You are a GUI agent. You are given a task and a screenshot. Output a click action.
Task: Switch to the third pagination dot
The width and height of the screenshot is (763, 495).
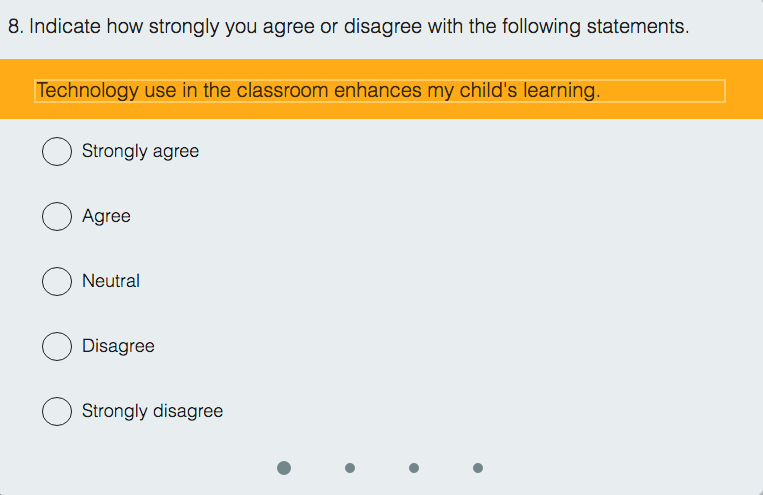click(x=414, y=468)
